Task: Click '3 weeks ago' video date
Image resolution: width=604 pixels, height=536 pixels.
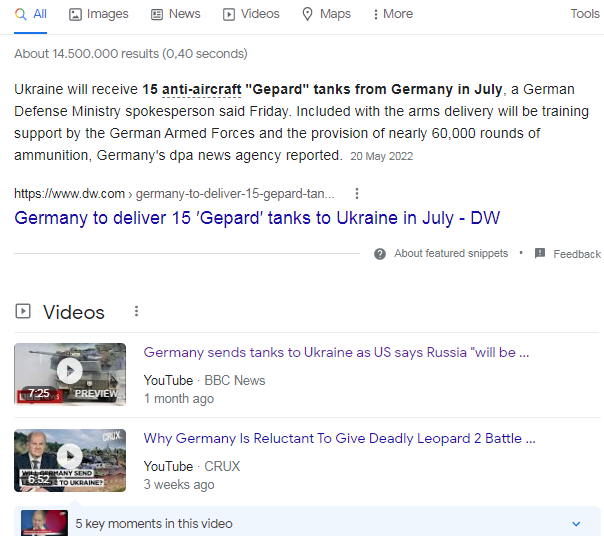Action: [x=179, y=484]
